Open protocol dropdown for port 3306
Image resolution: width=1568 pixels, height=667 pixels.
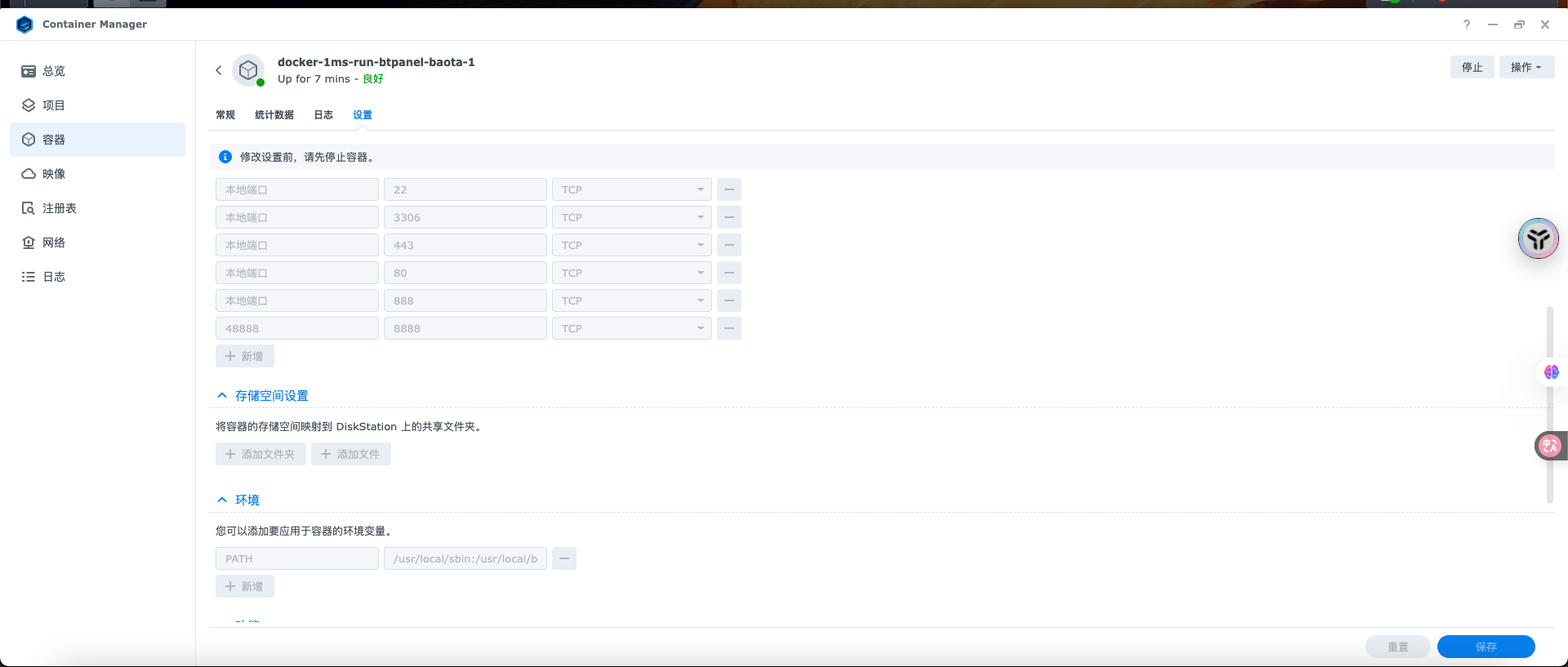coord(631,217)
